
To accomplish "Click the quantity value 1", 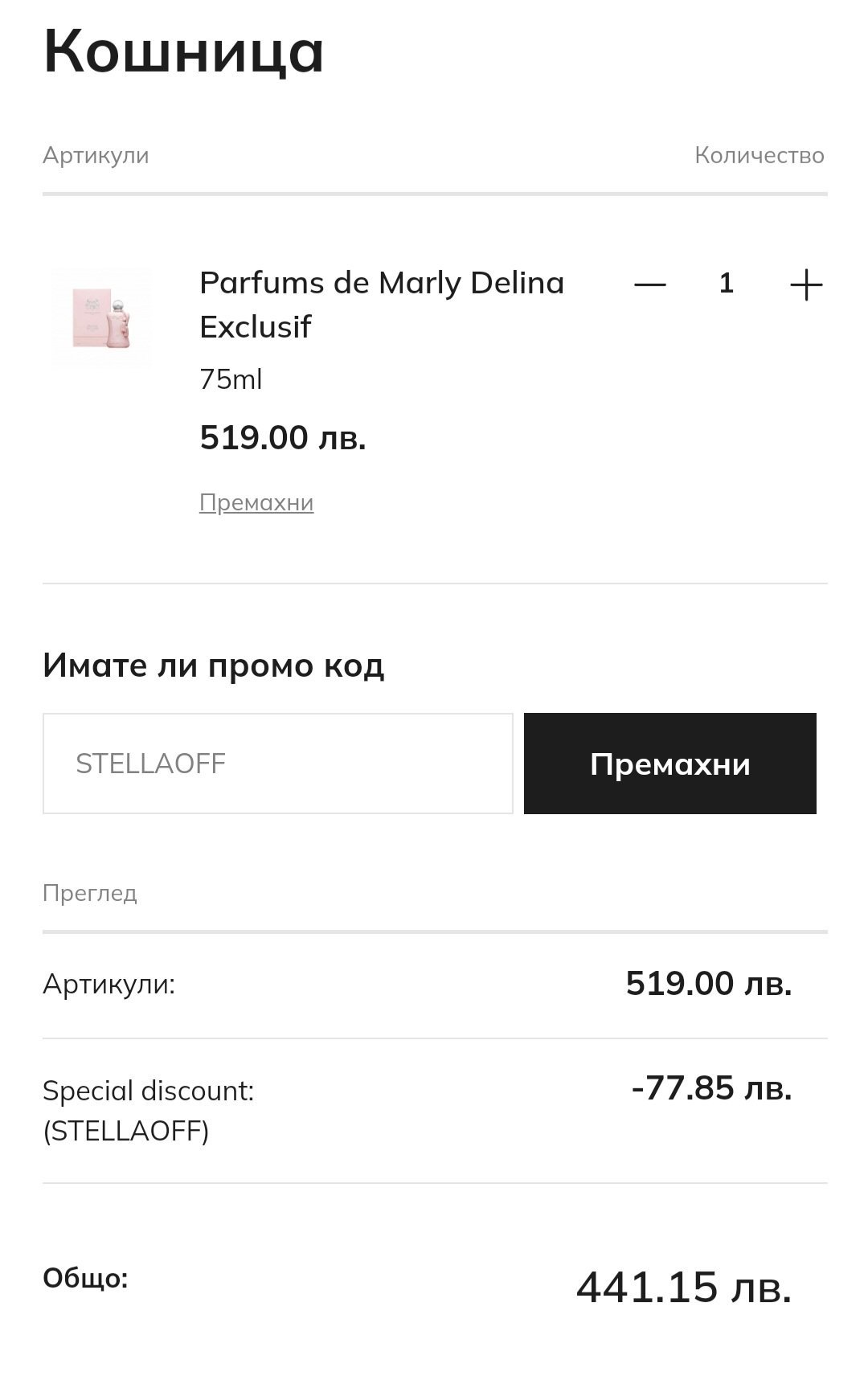I will click(x=727, y=283).
